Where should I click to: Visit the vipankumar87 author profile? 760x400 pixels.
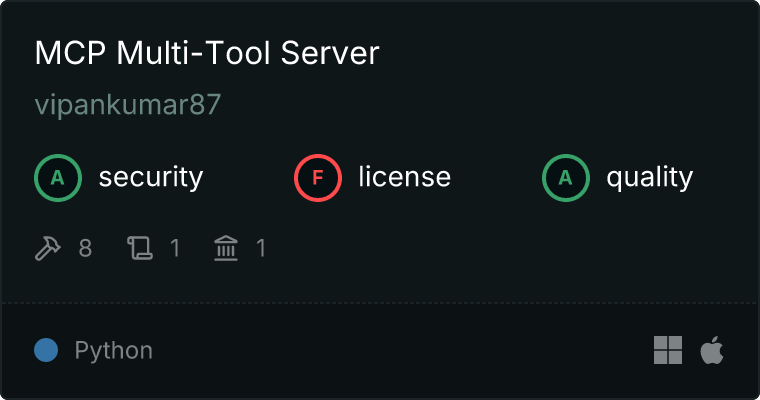tap(127, 105)
